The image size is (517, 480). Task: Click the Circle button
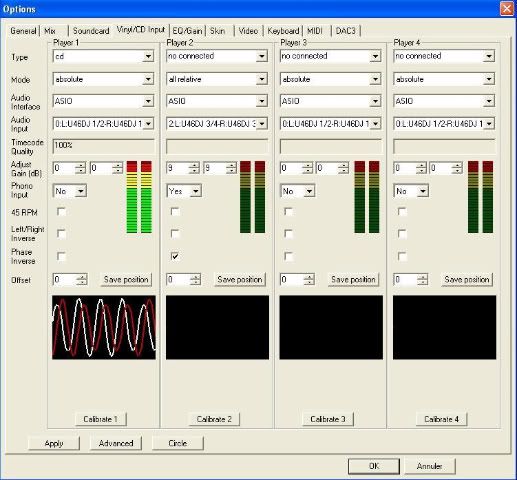tap(178, 443)
